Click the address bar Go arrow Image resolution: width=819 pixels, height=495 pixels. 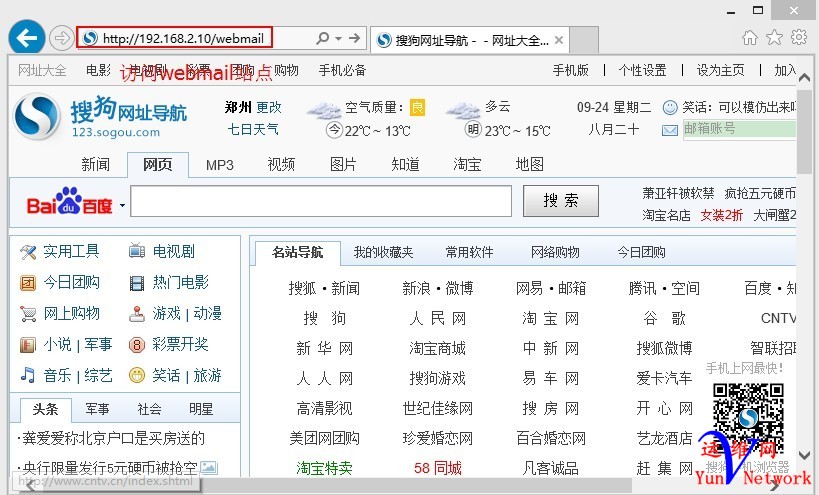pos(355,38)
